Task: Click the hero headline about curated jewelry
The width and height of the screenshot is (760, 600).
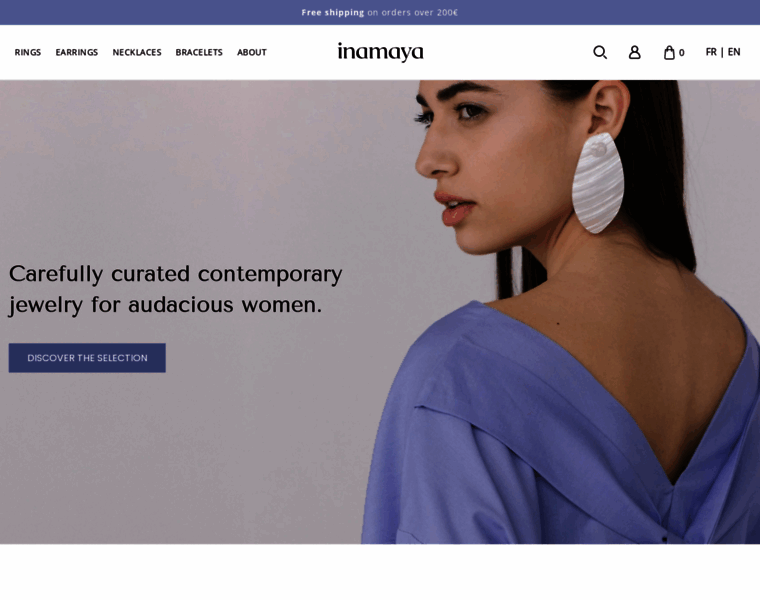Action: pos(175,289)
